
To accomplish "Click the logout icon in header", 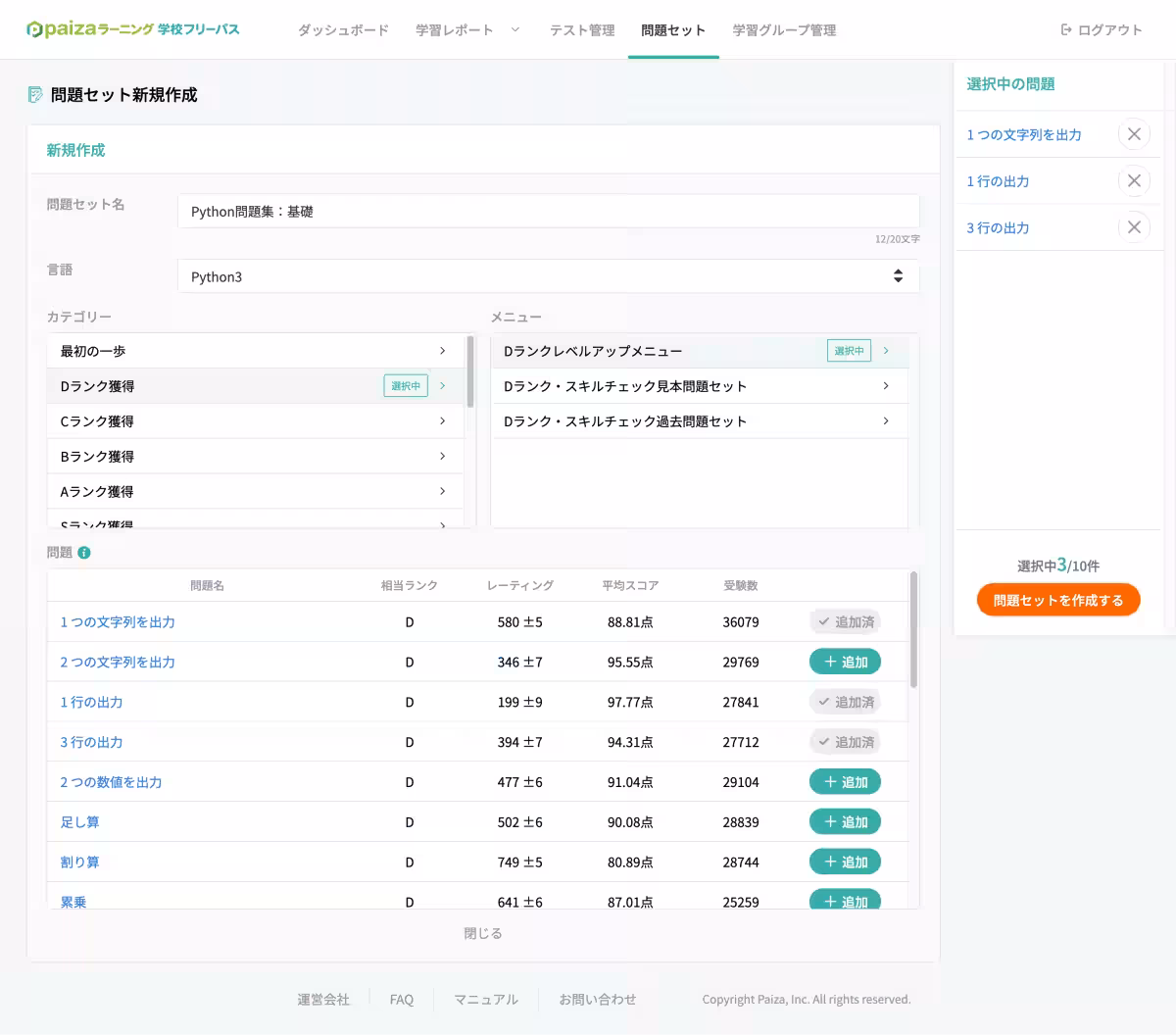I will point(1066,30).
